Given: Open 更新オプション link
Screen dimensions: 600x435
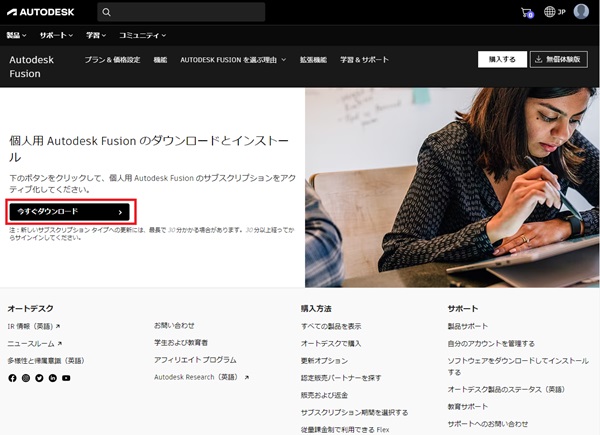Looking at the screenshot, I should pyautogui.click(x=324, y=361).
